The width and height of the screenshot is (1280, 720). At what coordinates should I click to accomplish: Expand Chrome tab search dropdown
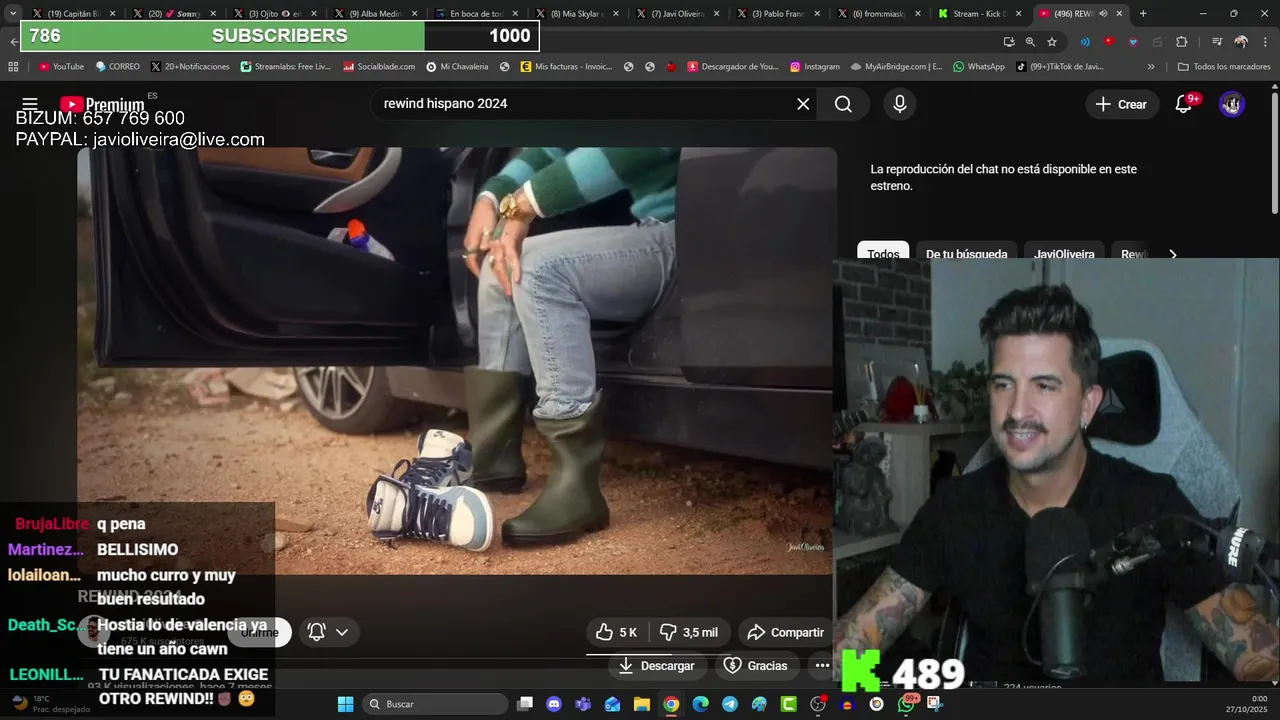[x=13, y=14]
